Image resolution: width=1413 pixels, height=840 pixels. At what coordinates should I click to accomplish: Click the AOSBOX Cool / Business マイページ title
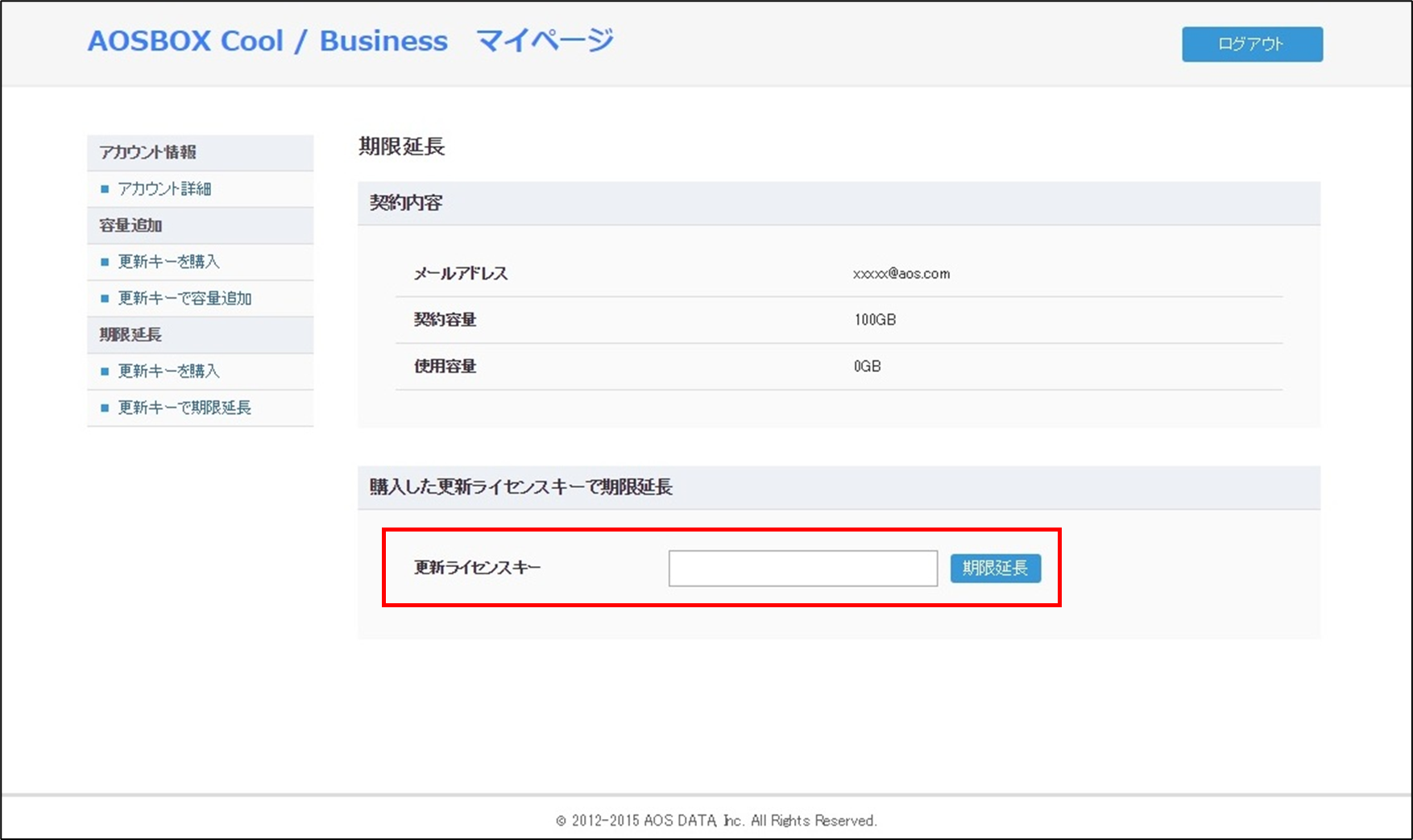[350, 40]
